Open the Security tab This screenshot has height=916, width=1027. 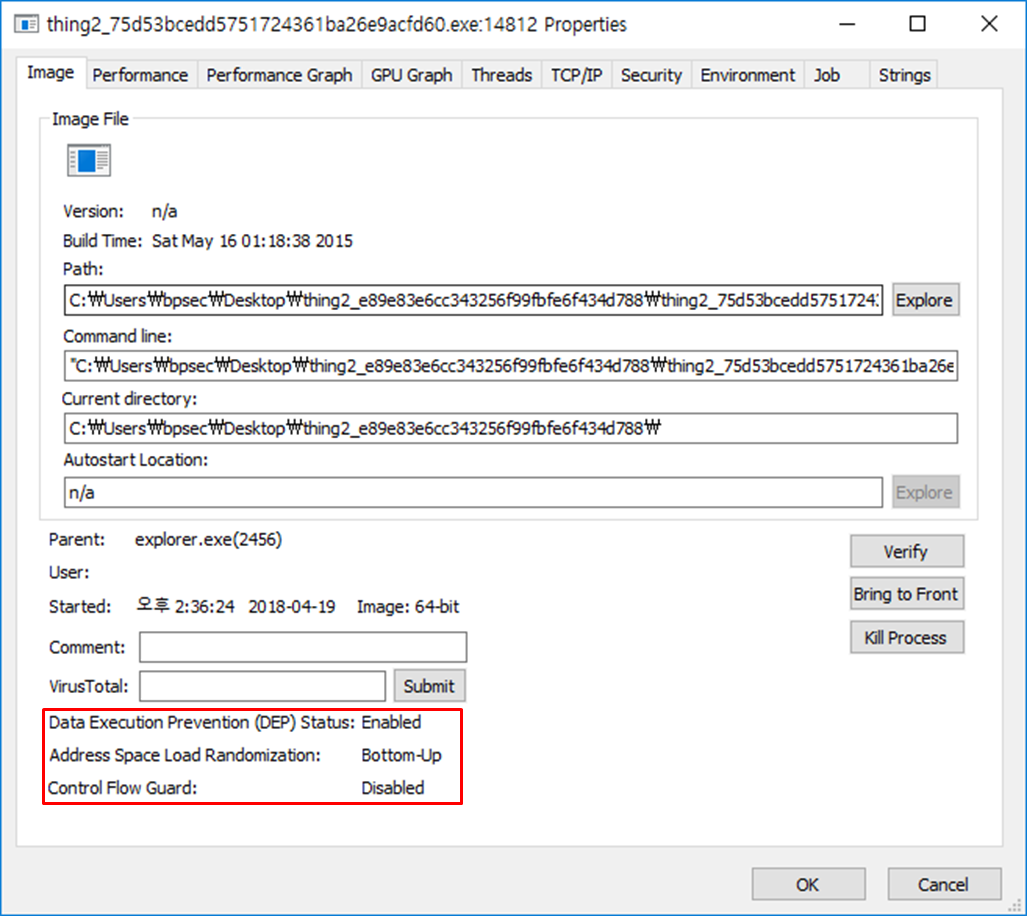coord(651,75)
